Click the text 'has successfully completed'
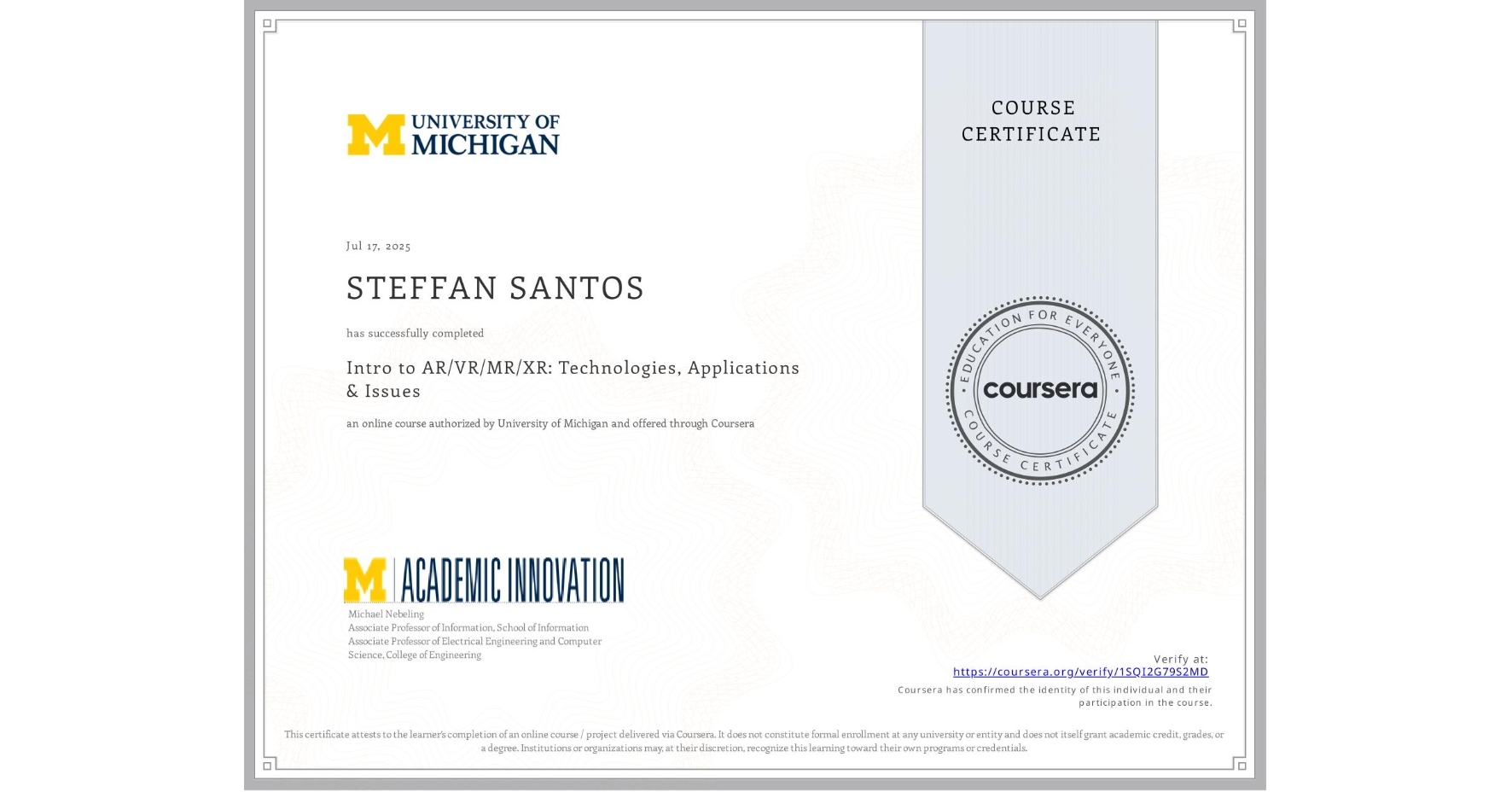The width and height of the screenshot is (1512, 792). pyautogui.click(x=415, y=333)
